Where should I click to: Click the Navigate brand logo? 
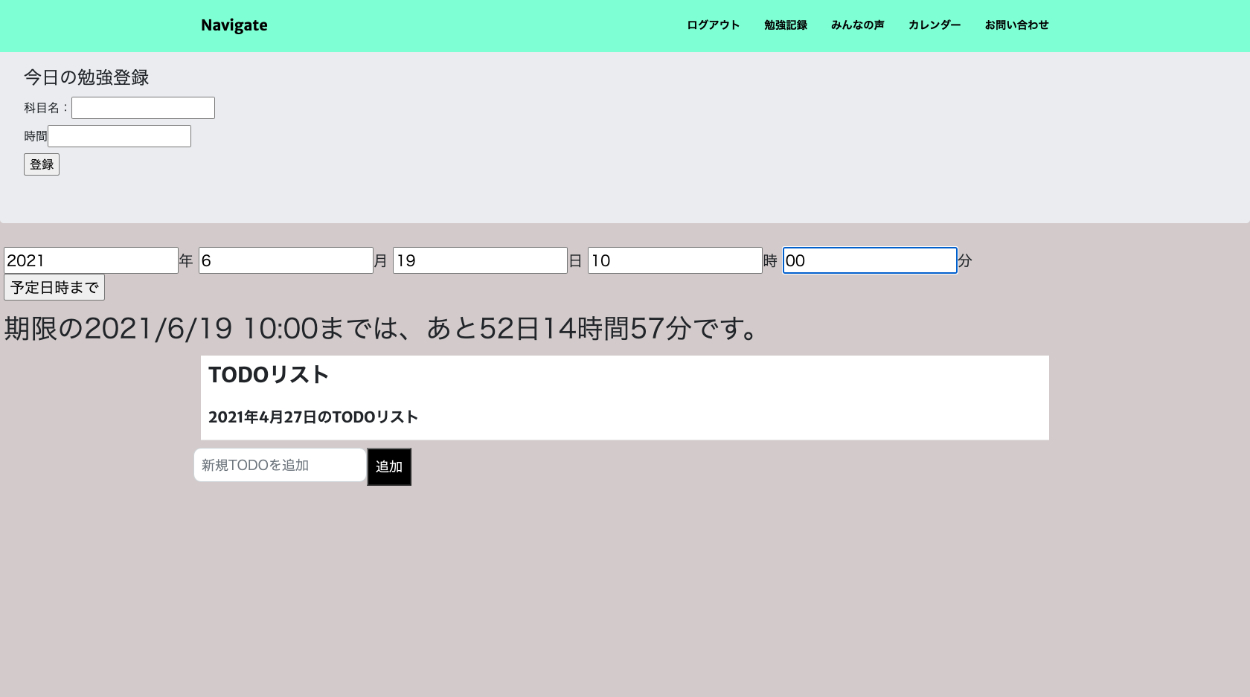(234, 25)
